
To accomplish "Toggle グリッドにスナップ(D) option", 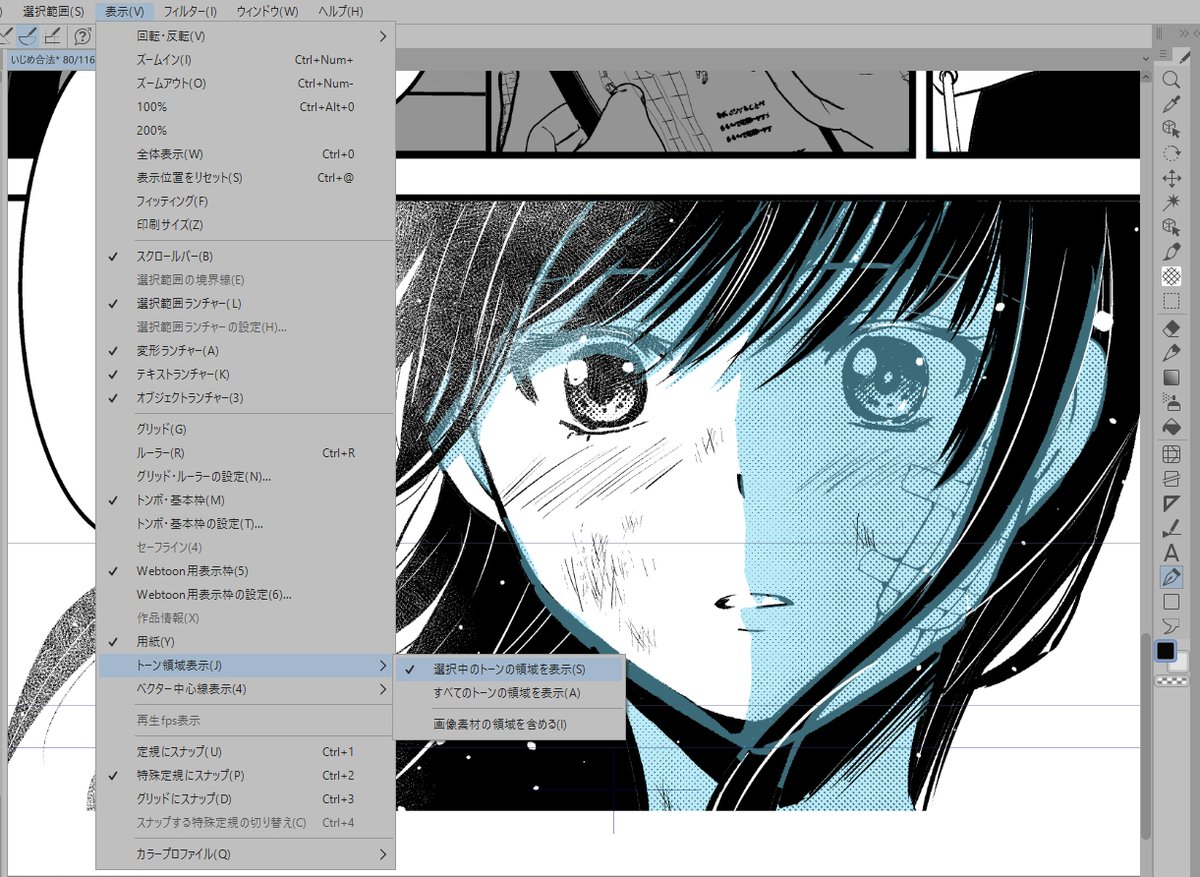I will (246, 799).
